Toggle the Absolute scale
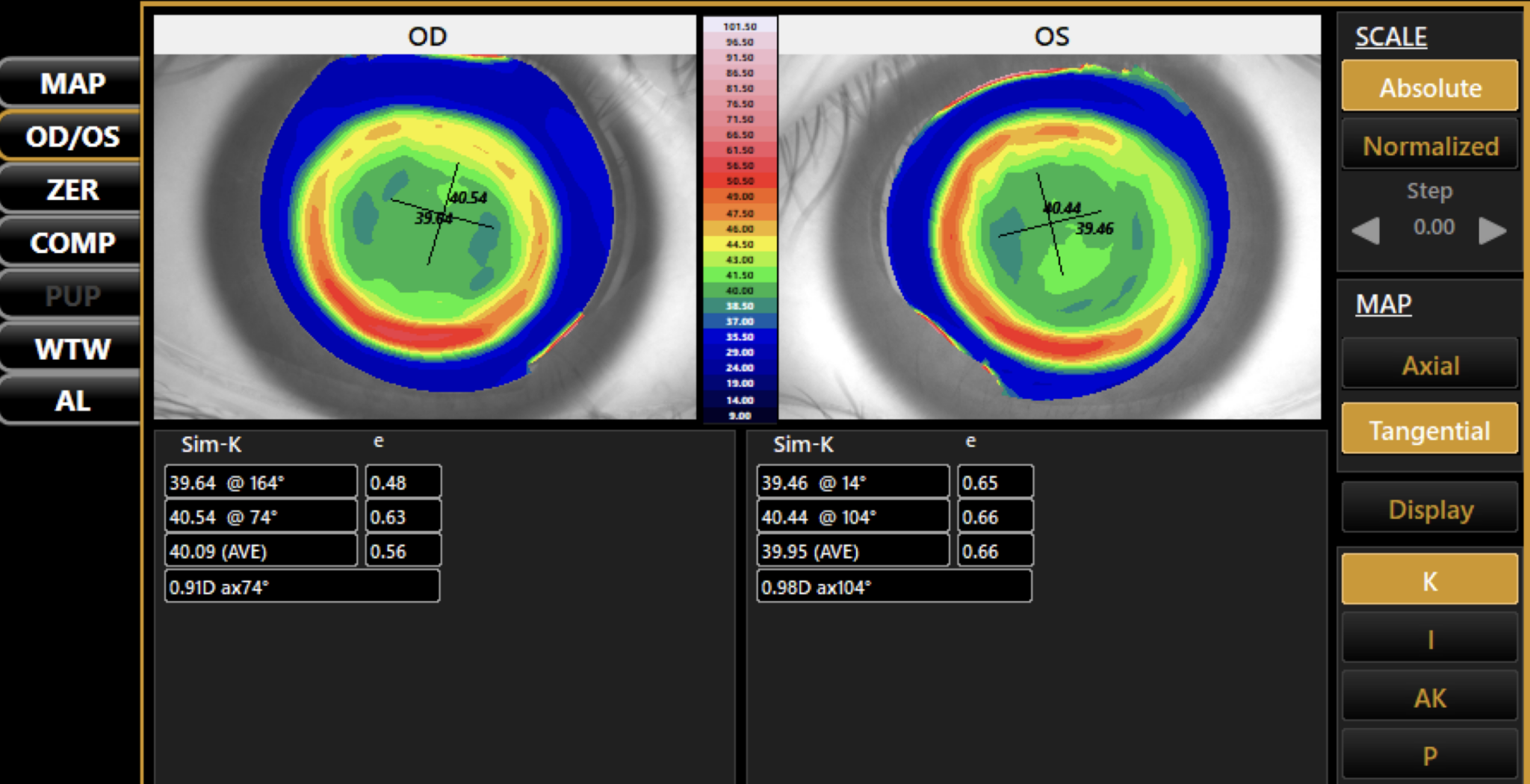This screenshot has width=1530, height=784. click(x=1429, y=87)
